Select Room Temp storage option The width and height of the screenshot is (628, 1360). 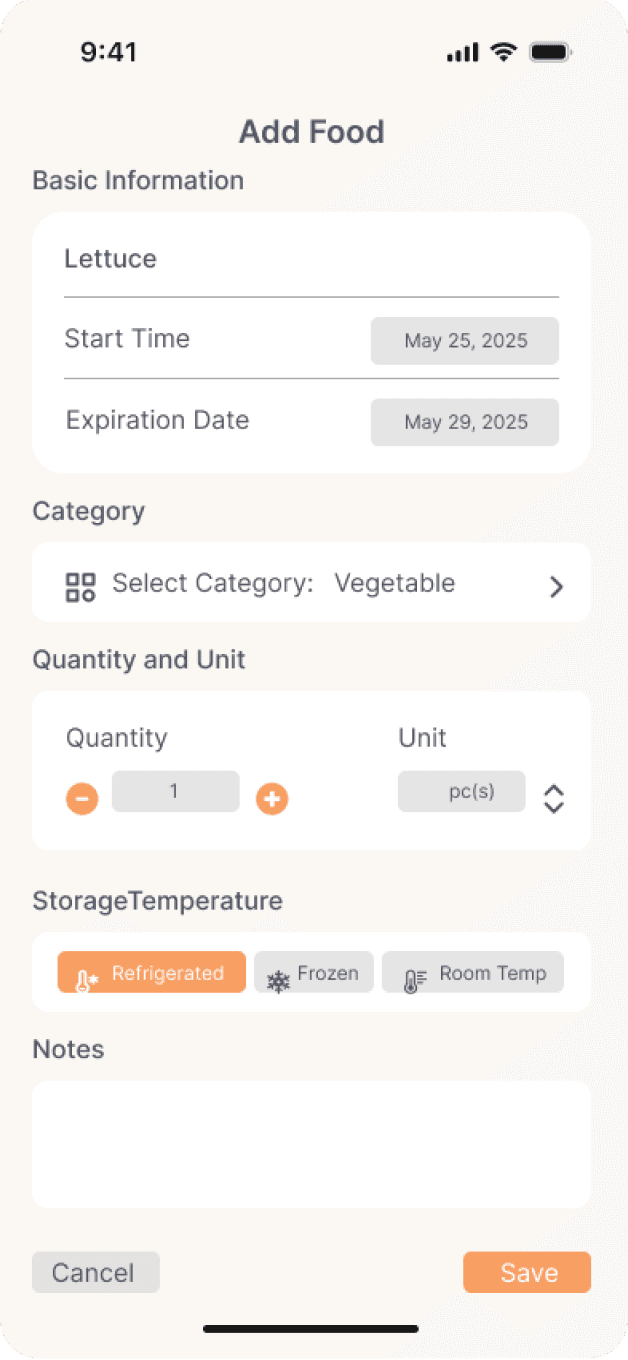(473, 972)
